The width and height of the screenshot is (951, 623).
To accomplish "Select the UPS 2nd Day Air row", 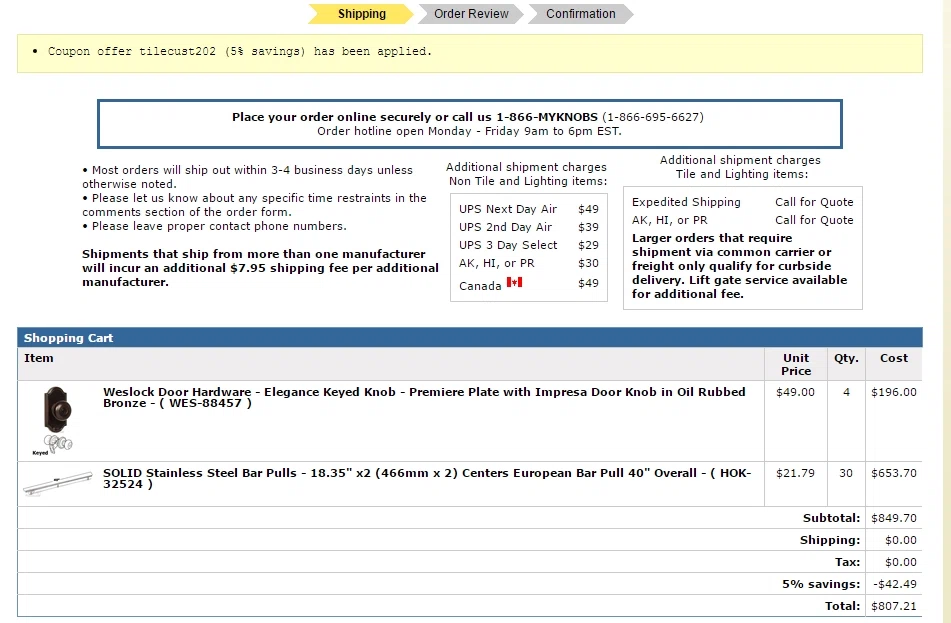I will 529,227.
